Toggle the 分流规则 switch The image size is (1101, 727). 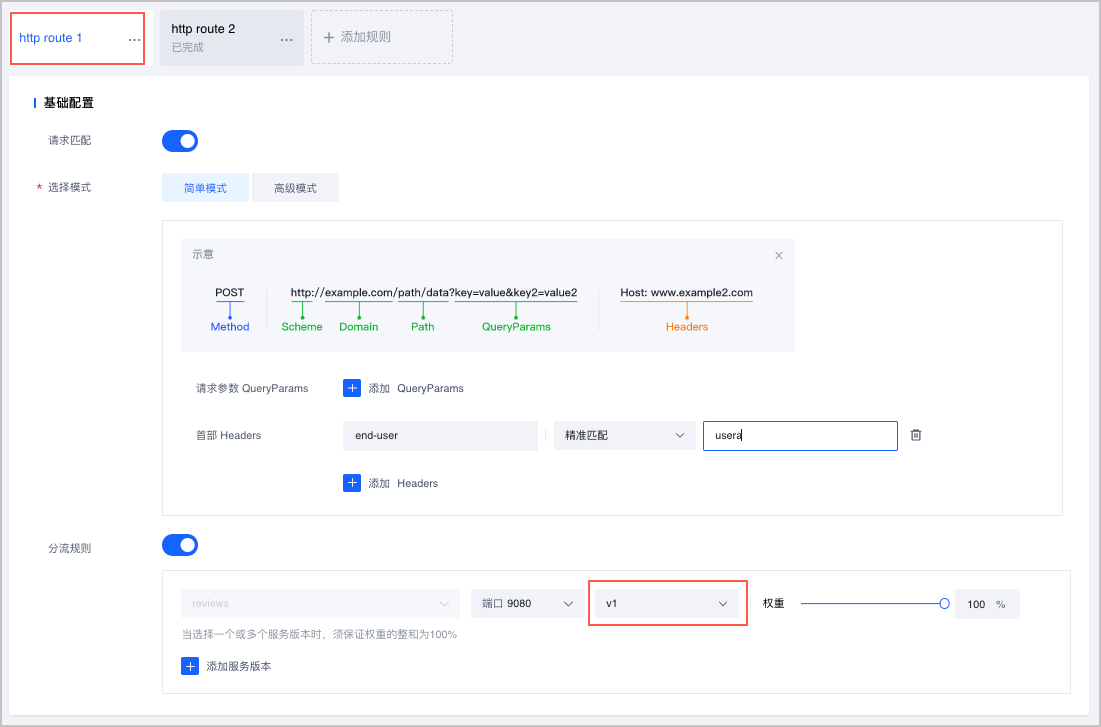tap(180, 545)
